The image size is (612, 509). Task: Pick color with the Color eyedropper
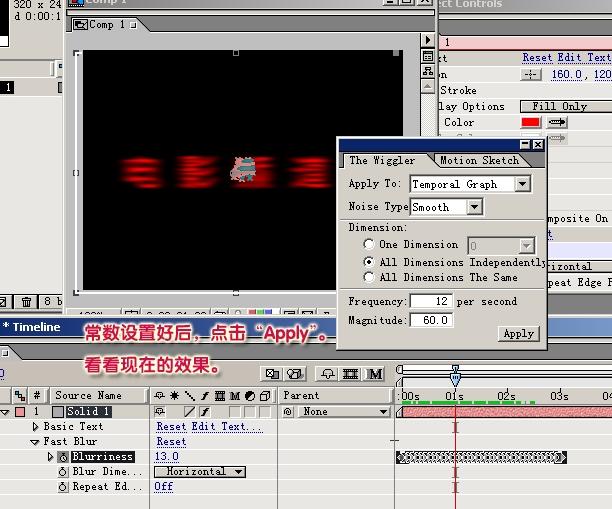(x=557, y=122)
